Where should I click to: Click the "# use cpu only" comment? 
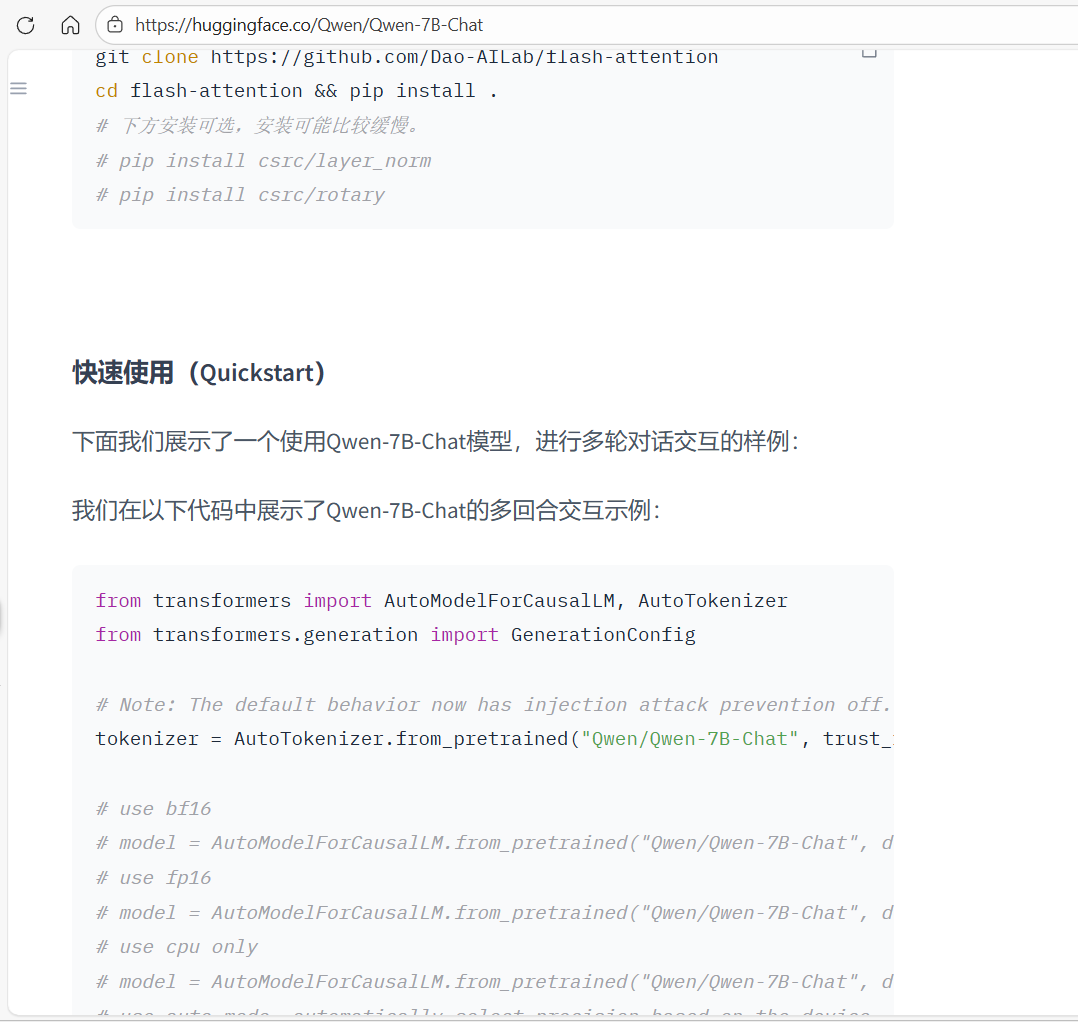click(177, 947)
